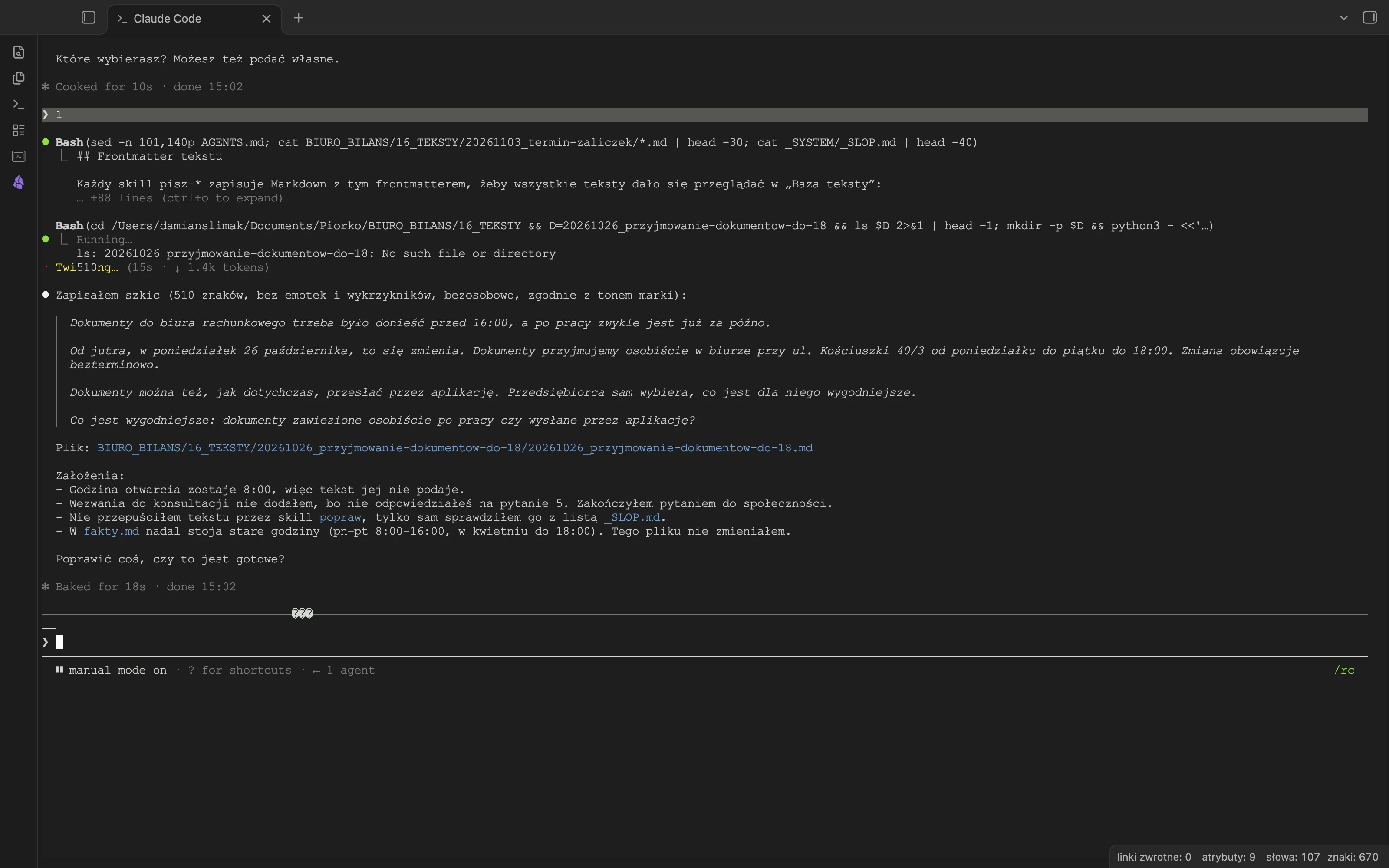Viewport: 1389px width, 868px height.
Task: Open the przyjmowanie-dokumentow-do-18.md file link
Action: [454, 448]
